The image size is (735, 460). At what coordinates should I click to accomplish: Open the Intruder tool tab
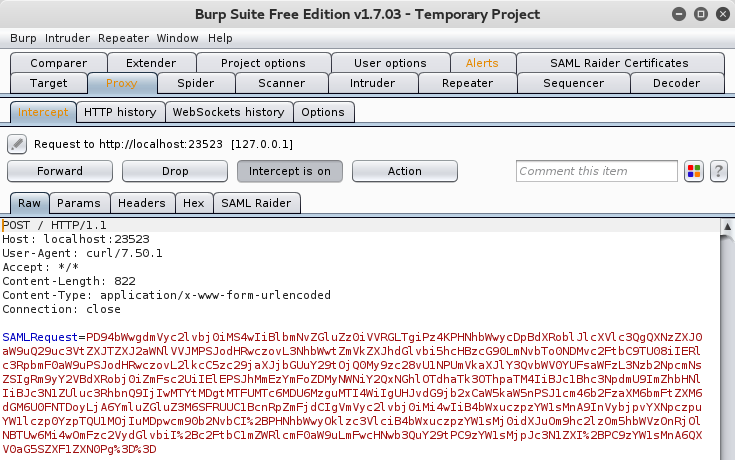[372, 83]
